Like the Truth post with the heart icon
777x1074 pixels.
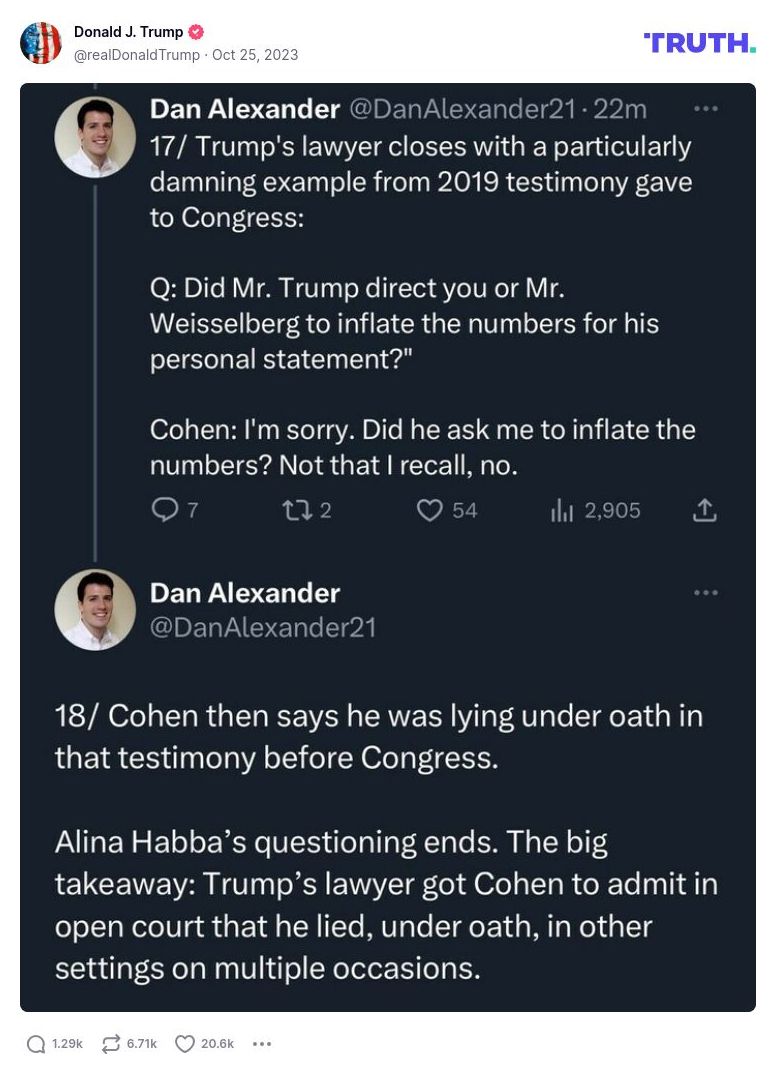(185, 1044)
